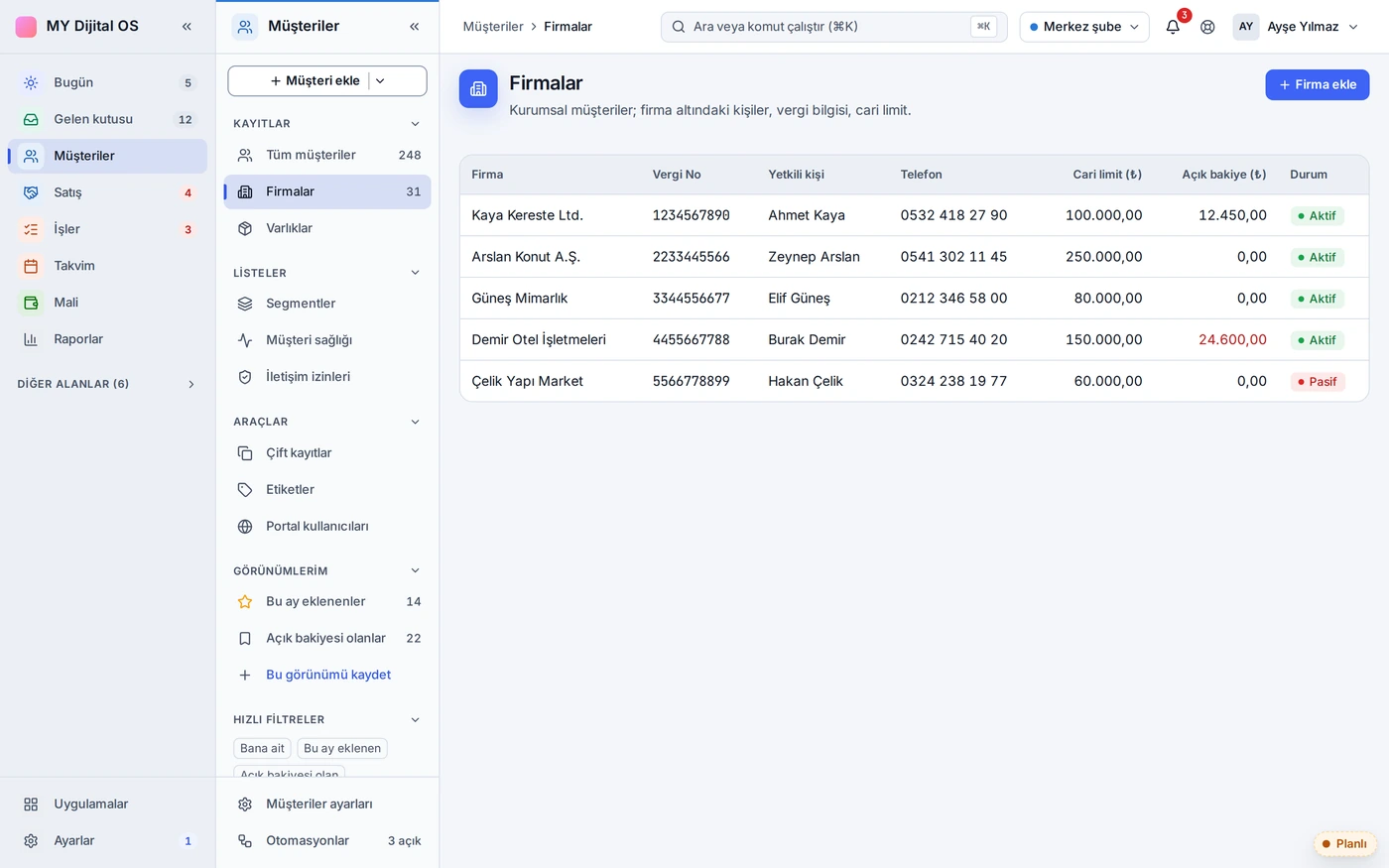Click Bu görünümü kaydet link

[328, 675]
